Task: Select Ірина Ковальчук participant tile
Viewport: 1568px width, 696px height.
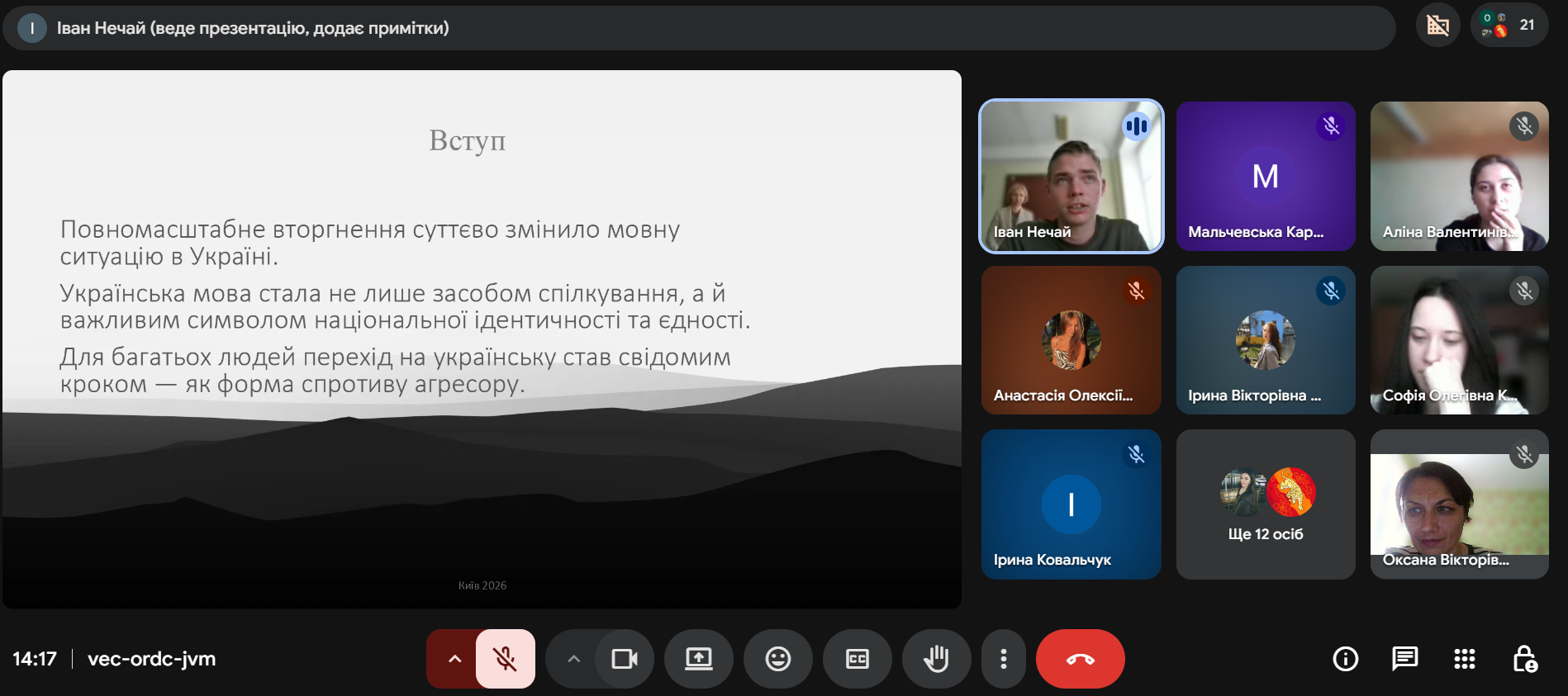Action: point(1071,504)
